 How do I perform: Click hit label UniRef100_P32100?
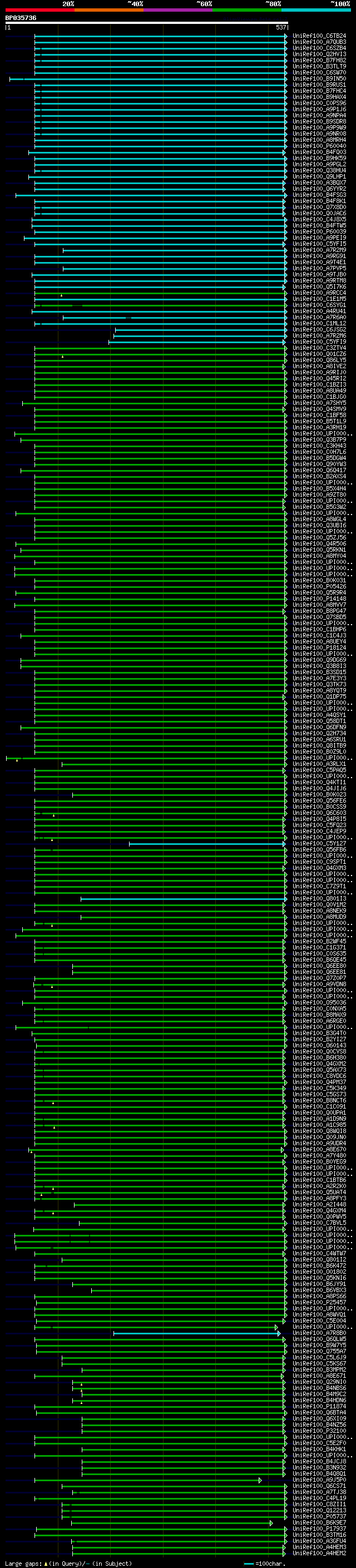point(319,1431)
